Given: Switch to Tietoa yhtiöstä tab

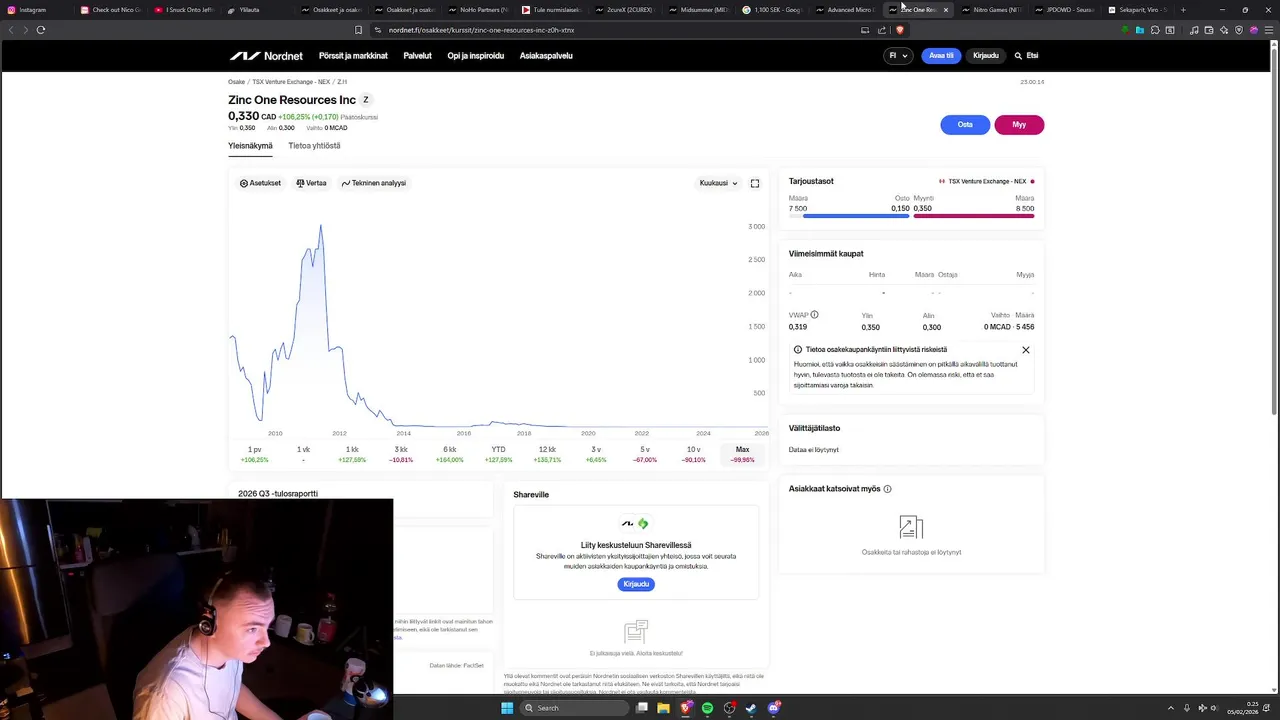Looking at the screenshot, I should 314,146.
